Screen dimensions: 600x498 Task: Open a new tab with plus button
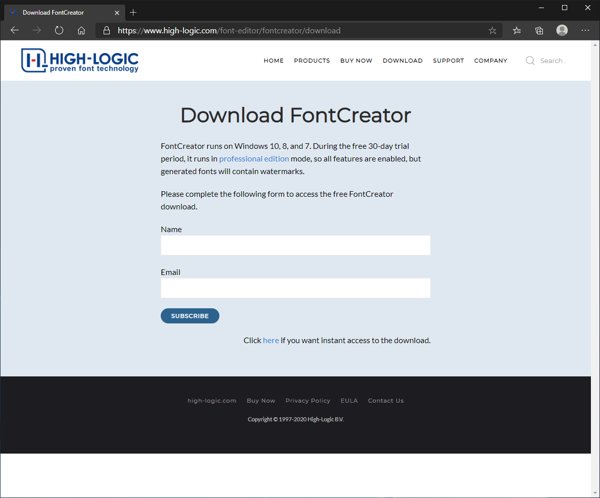[x=133, y=13]
